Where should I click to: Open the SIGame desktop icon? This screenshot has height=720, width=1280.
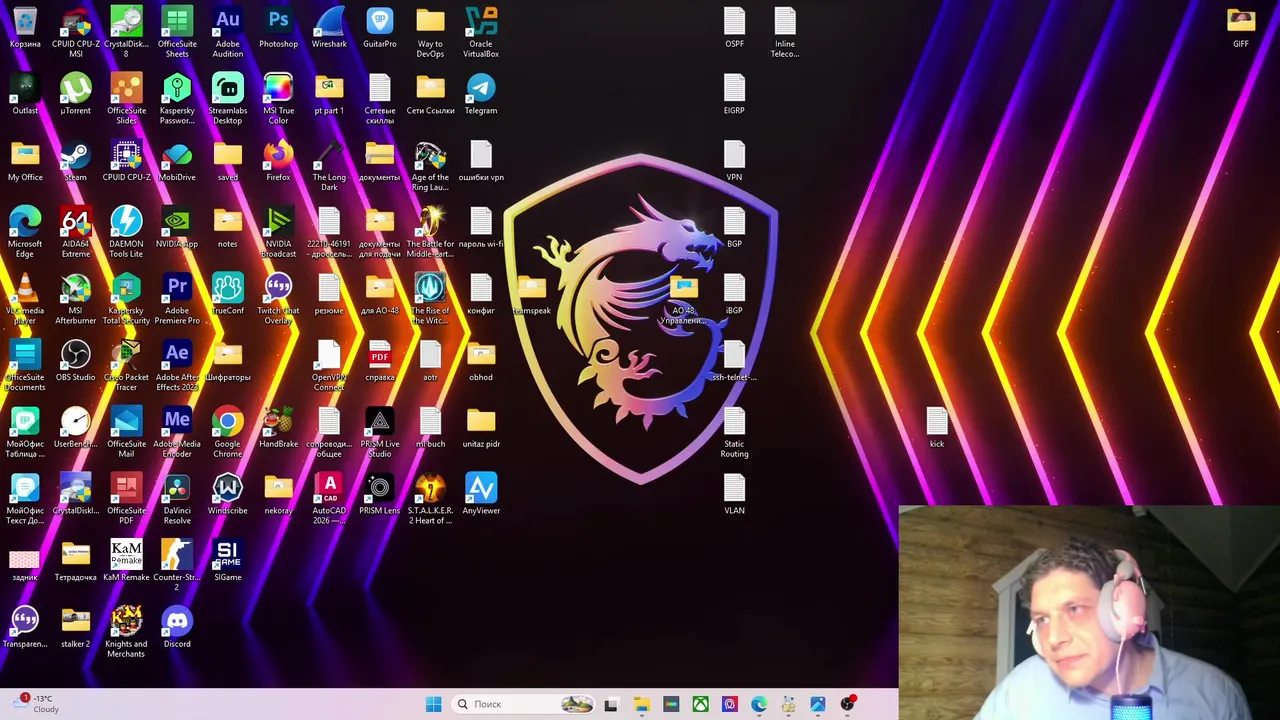227,562
